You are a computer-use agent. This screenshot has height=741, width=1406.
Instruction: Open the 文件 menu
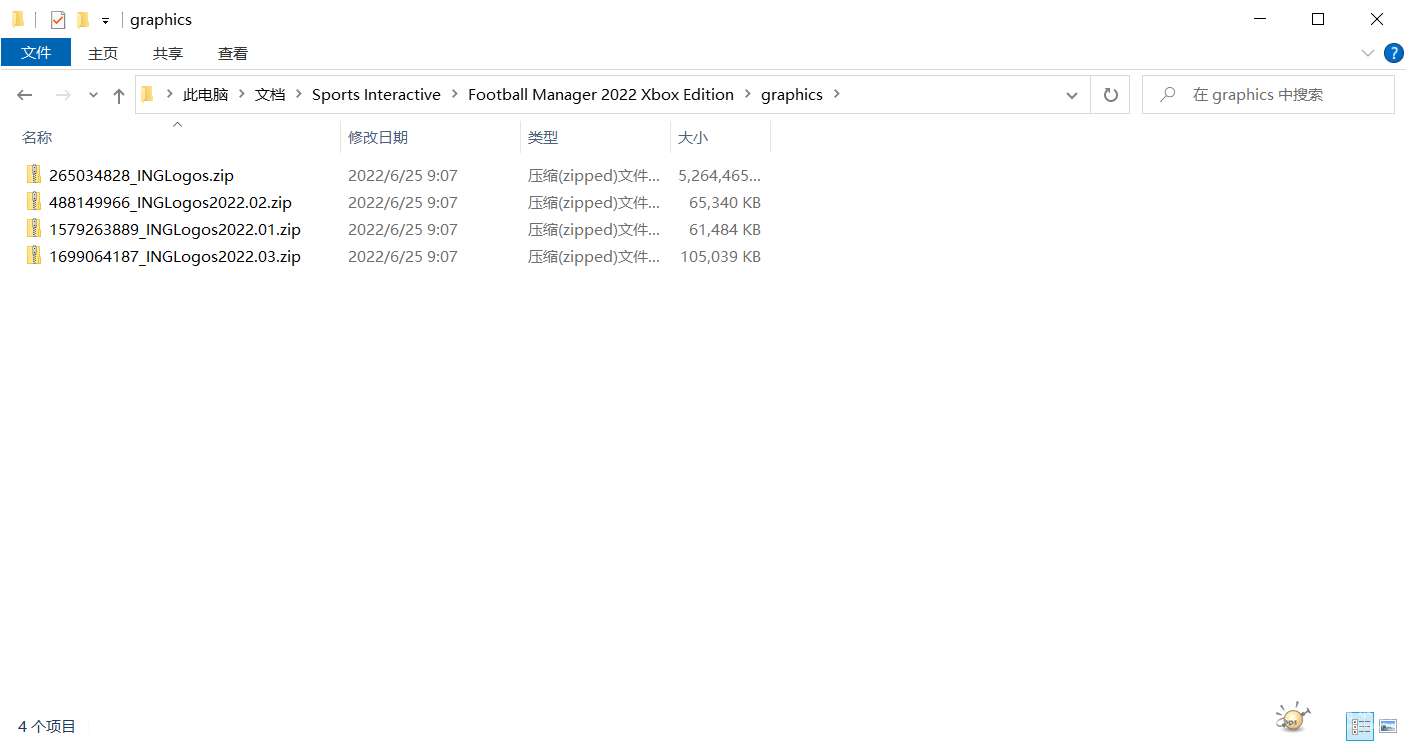click(36, 53)
